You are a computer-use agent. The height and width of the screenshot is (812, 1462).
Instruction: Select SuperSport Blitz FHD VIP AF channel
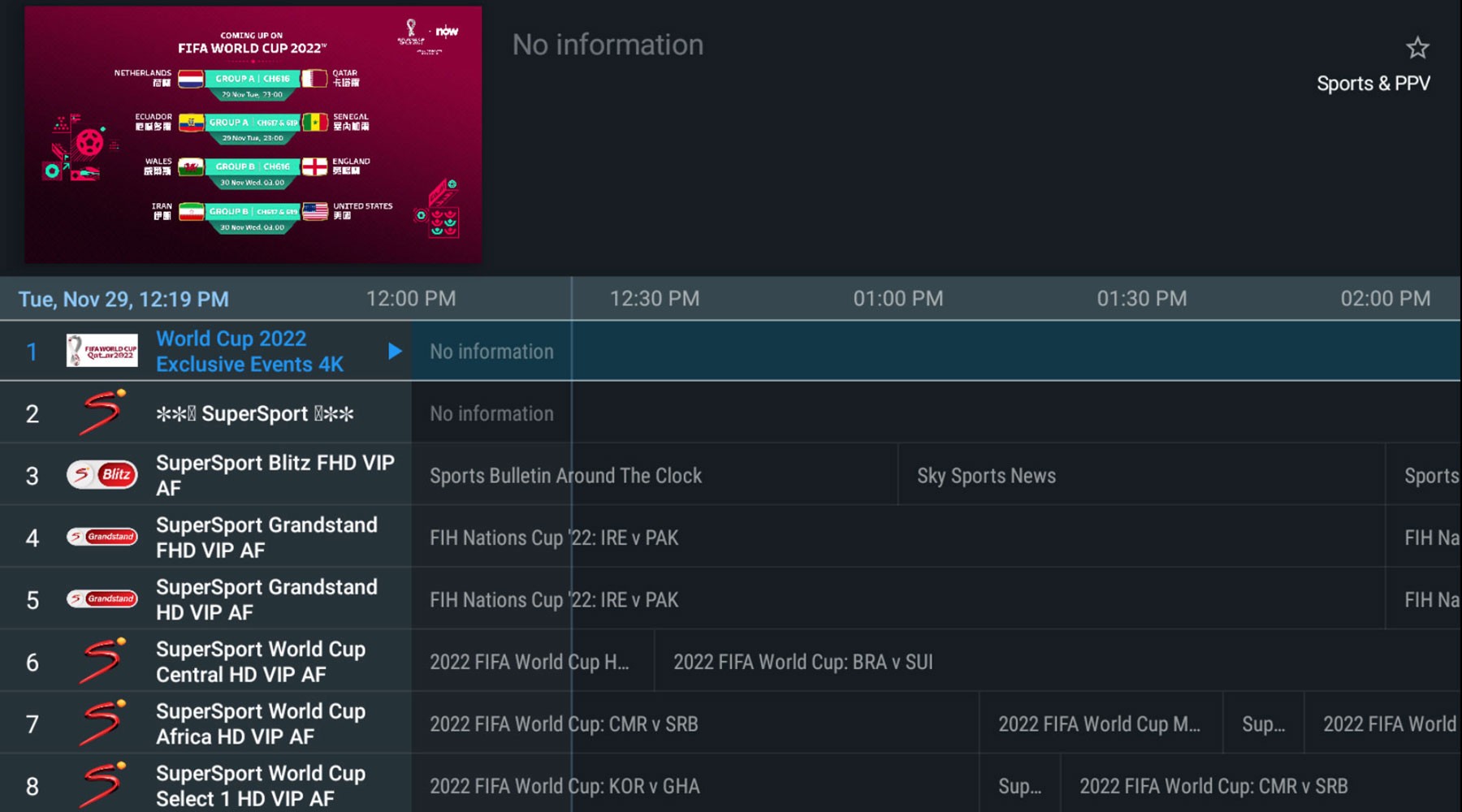click(275, 475)
